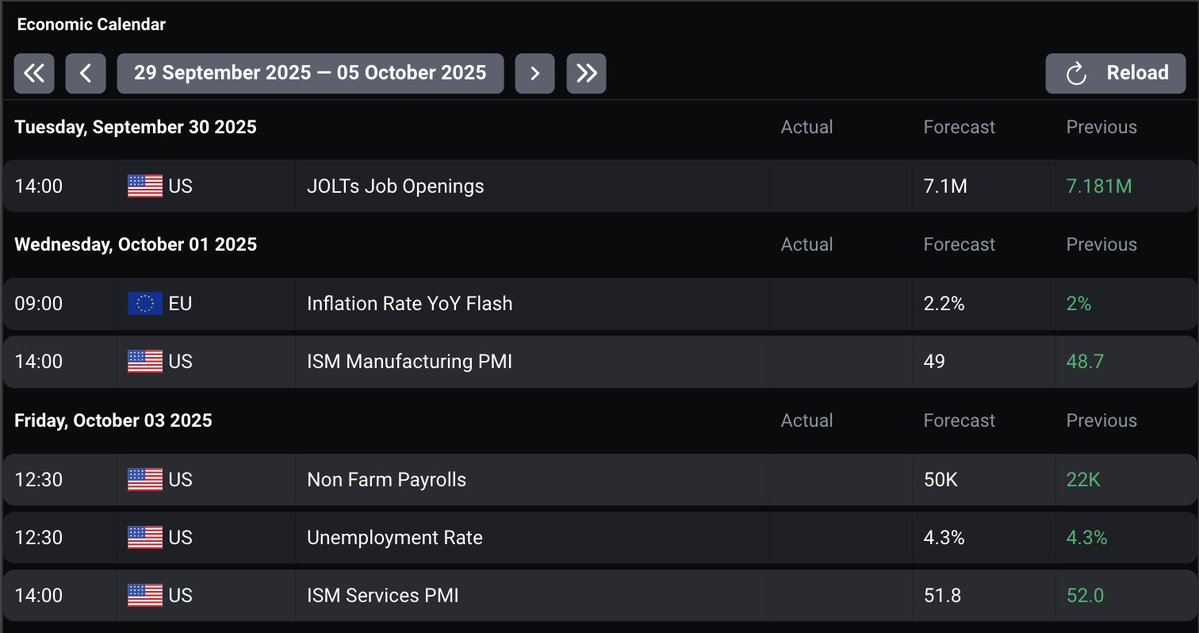This screenshot has height=633, width=1199.
Task: Select the Unemployment Rate event
Action: tap(394, 538)
